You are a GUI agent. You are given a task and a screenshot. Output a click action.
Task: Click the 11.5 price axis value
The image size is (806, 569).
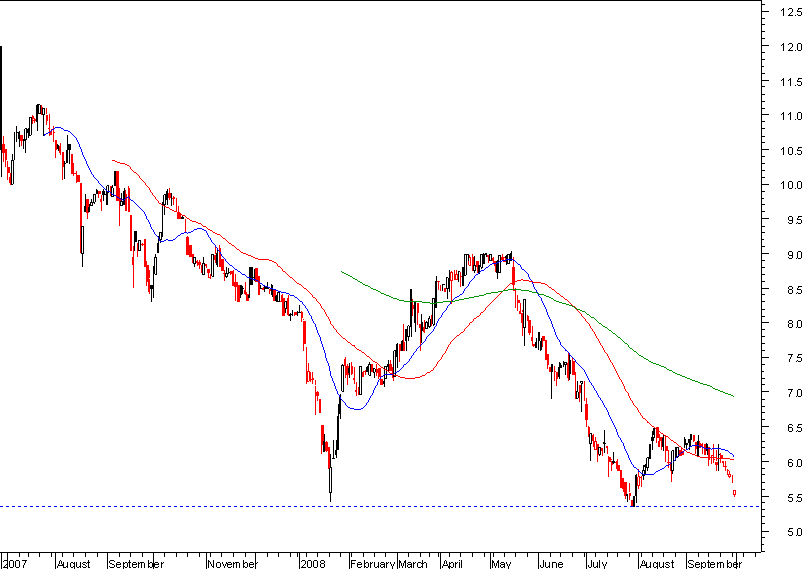pyautogui.click(x=791, y=82)
